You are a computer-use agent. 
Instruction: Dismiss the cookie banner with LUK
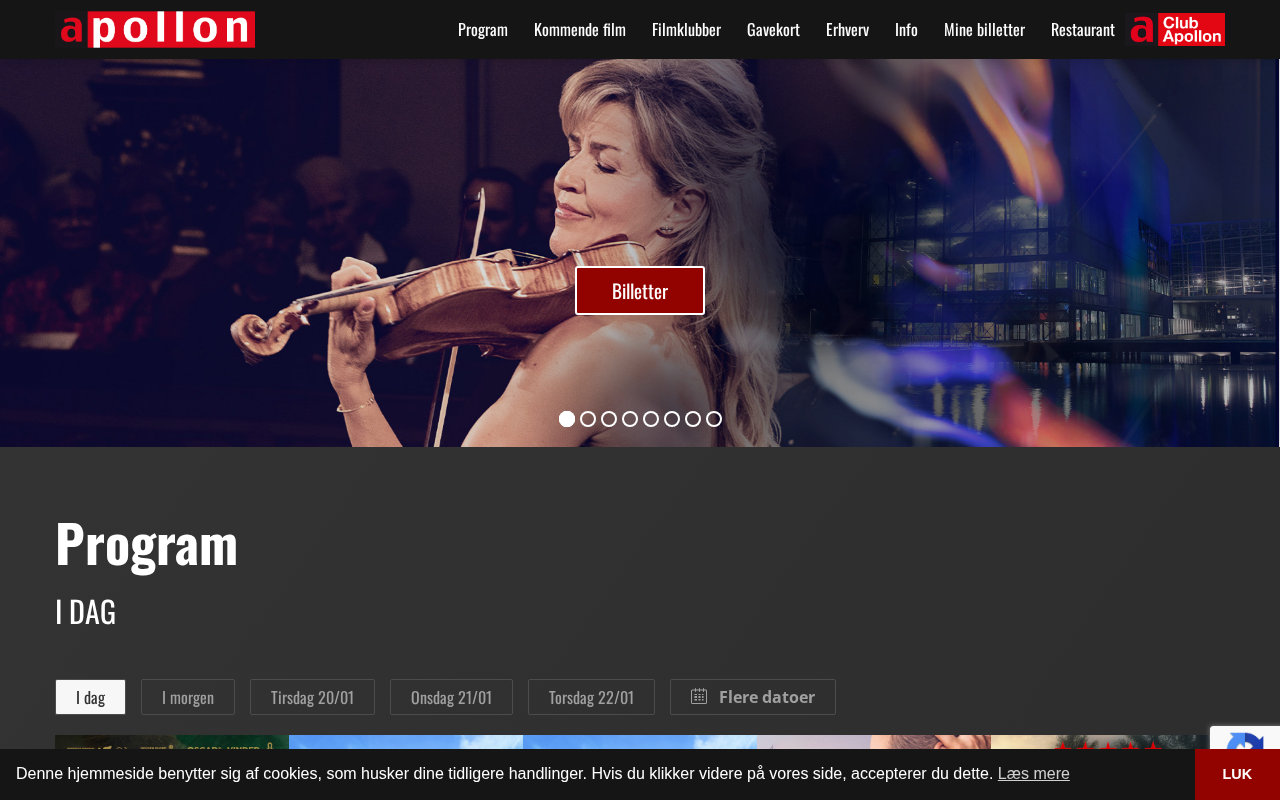coord(1237,774)
